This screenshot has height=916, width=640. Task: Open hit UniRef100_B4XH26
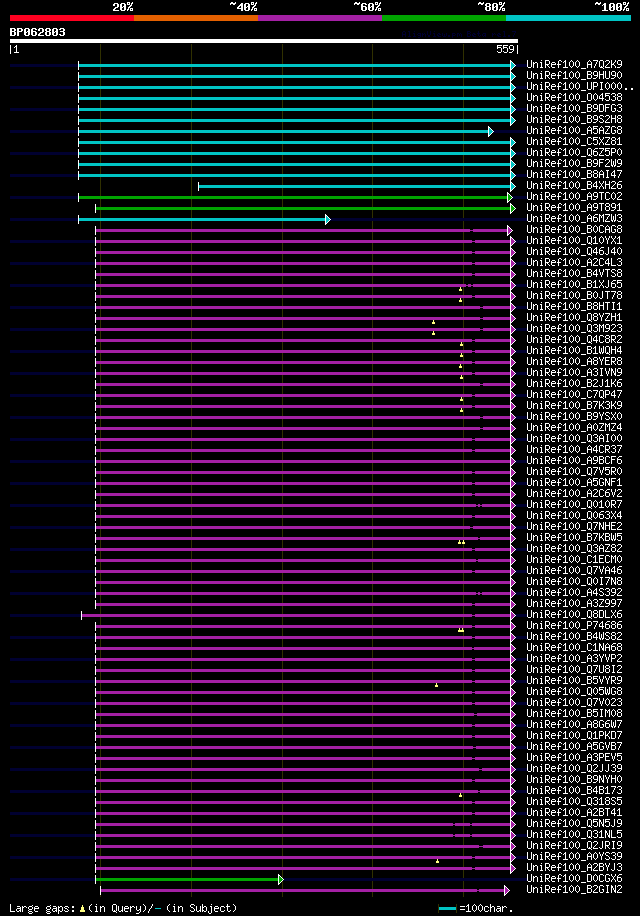[574, 185]
